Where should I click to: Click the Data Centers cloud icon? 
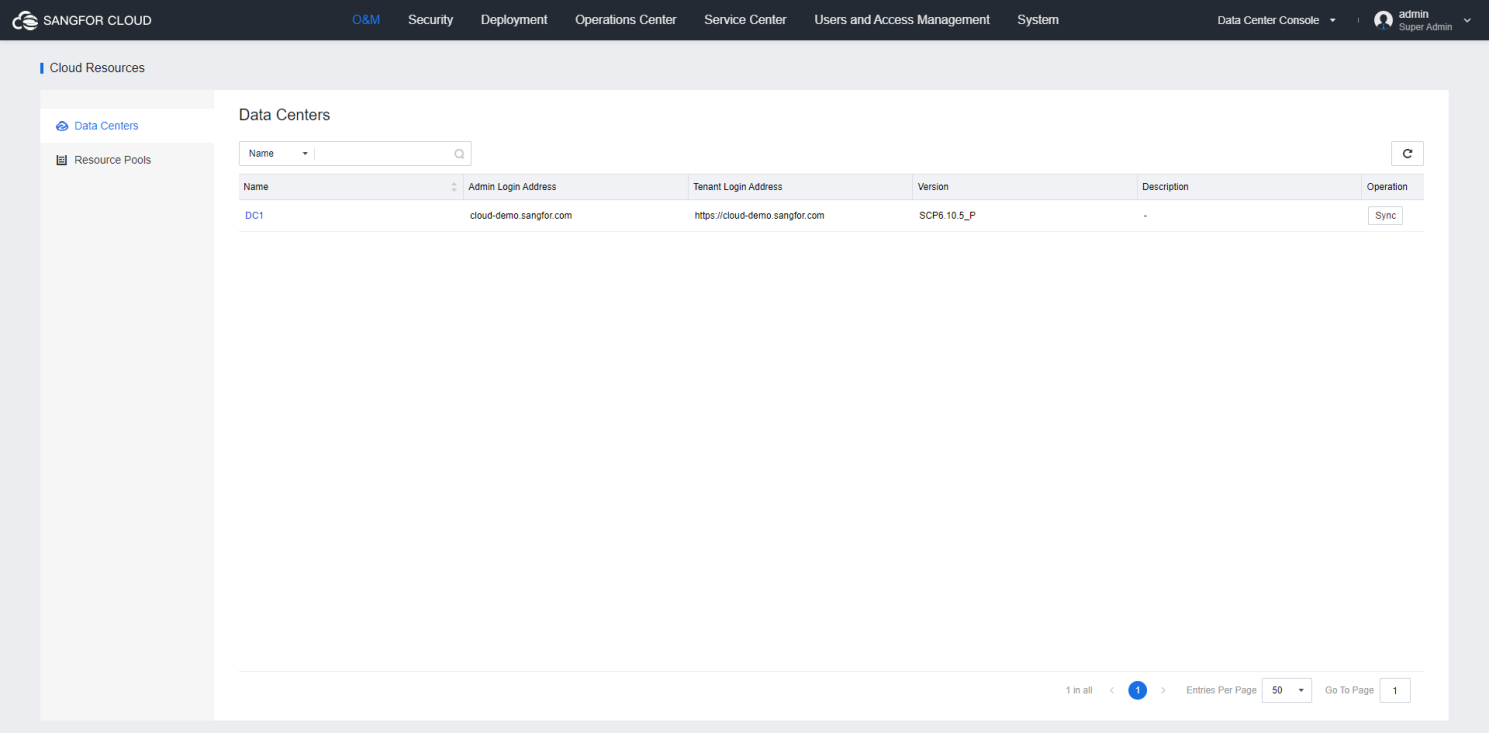[62, 126]
